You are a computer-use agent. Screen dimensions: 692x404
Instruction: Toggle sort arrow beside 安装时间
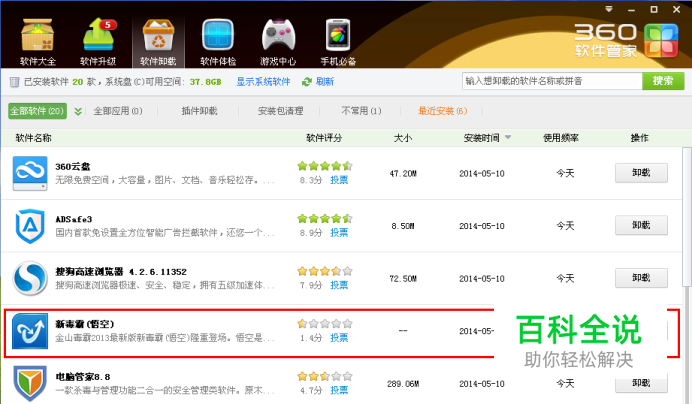pos(508,137)
